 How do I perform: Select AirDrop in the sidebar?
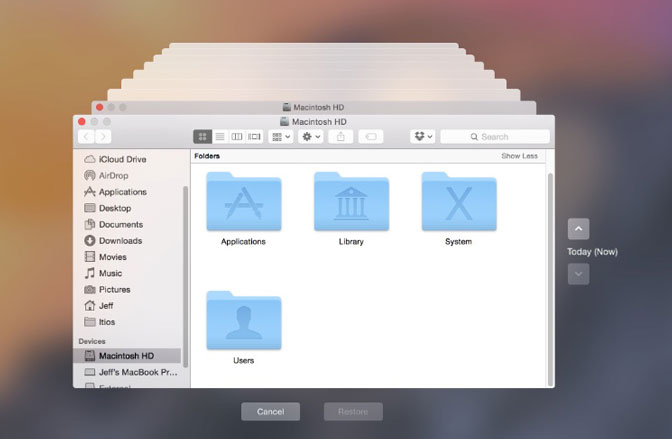(x=127, y=175)
